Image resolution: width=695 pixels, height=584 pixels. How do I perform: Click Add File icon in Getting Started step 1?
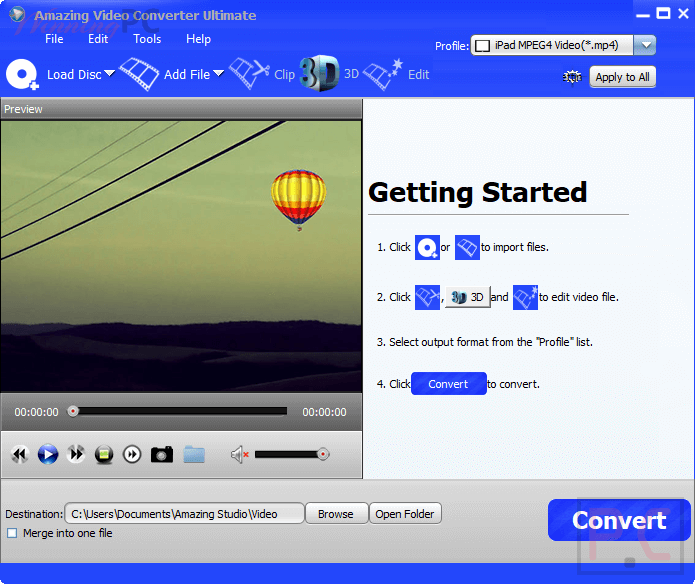point(467,247)
